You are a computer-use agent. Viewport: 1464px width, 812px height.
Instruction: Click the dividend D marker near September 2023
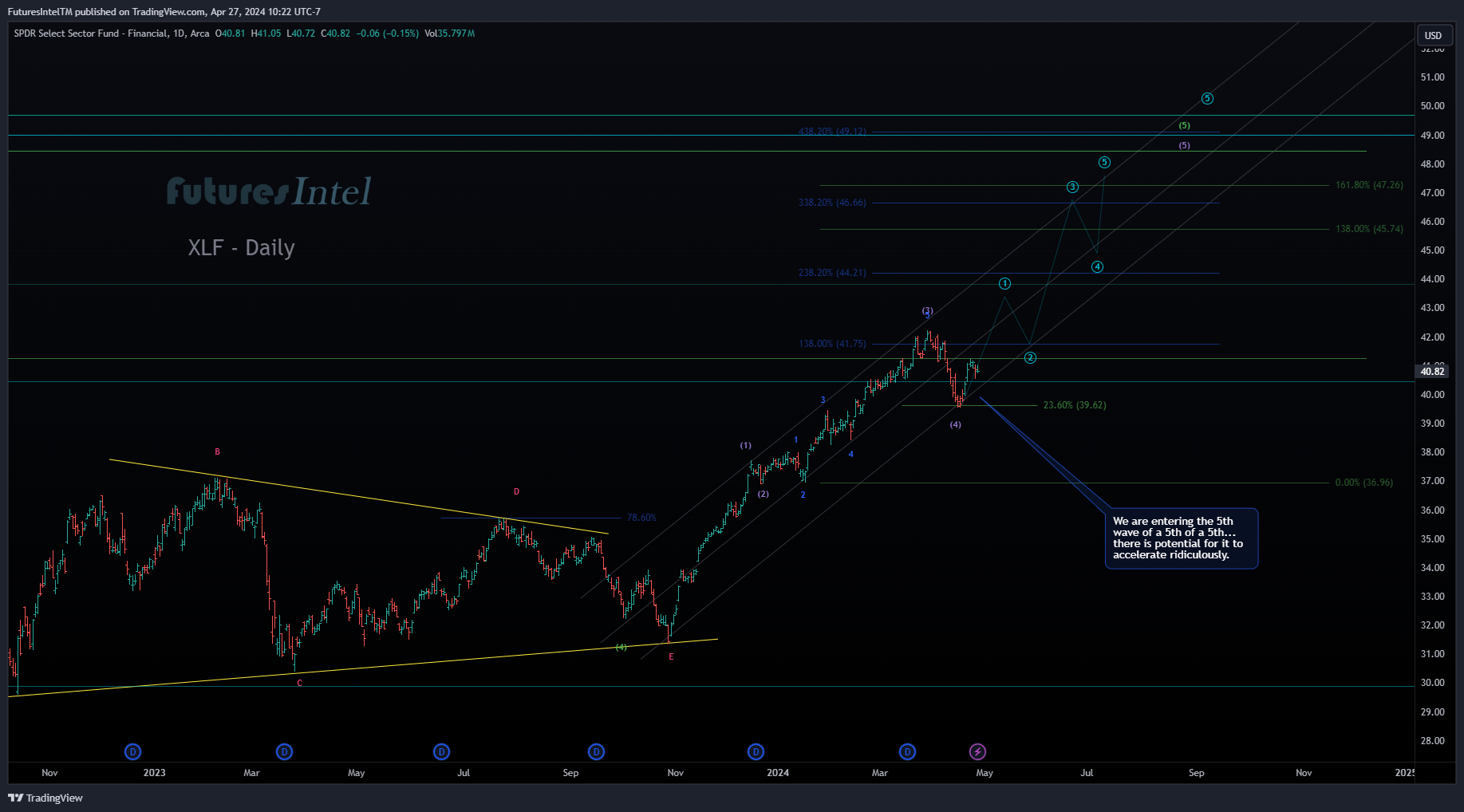(x=596, y=751)
